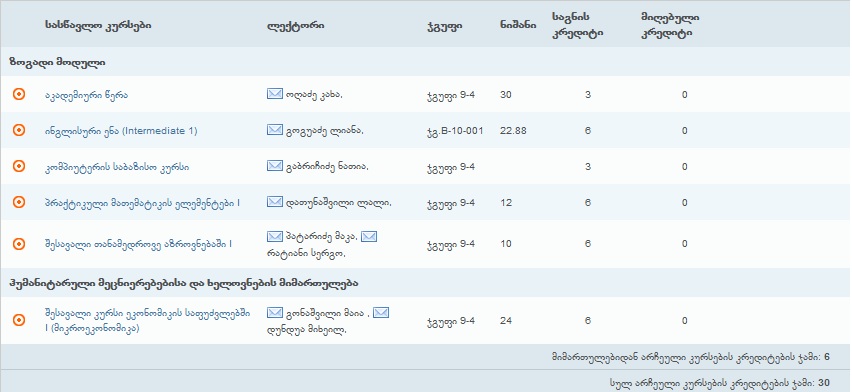
Task: Select radio button for the მიკროეკონომიკა course
Action: [x=19, y=321]
